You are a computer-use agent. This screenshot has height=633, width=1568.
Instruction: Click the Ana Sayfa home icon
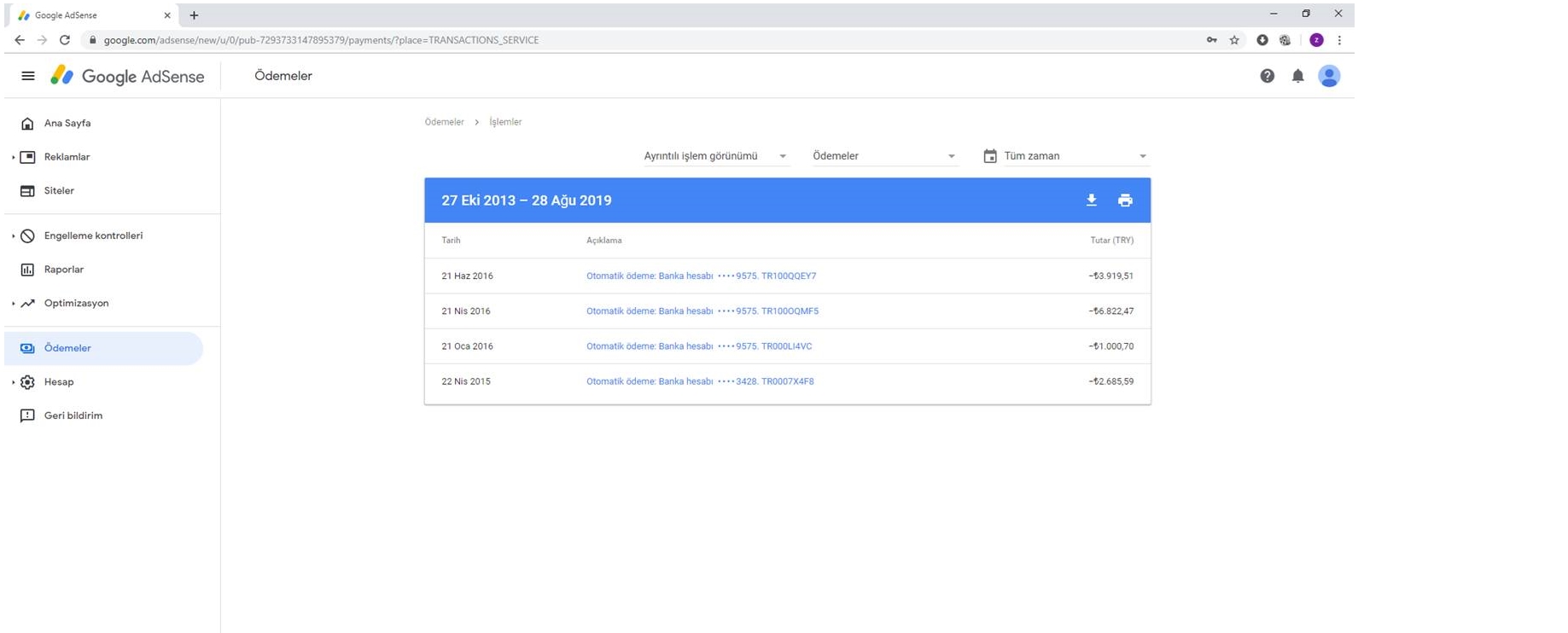tap(27, 124)
